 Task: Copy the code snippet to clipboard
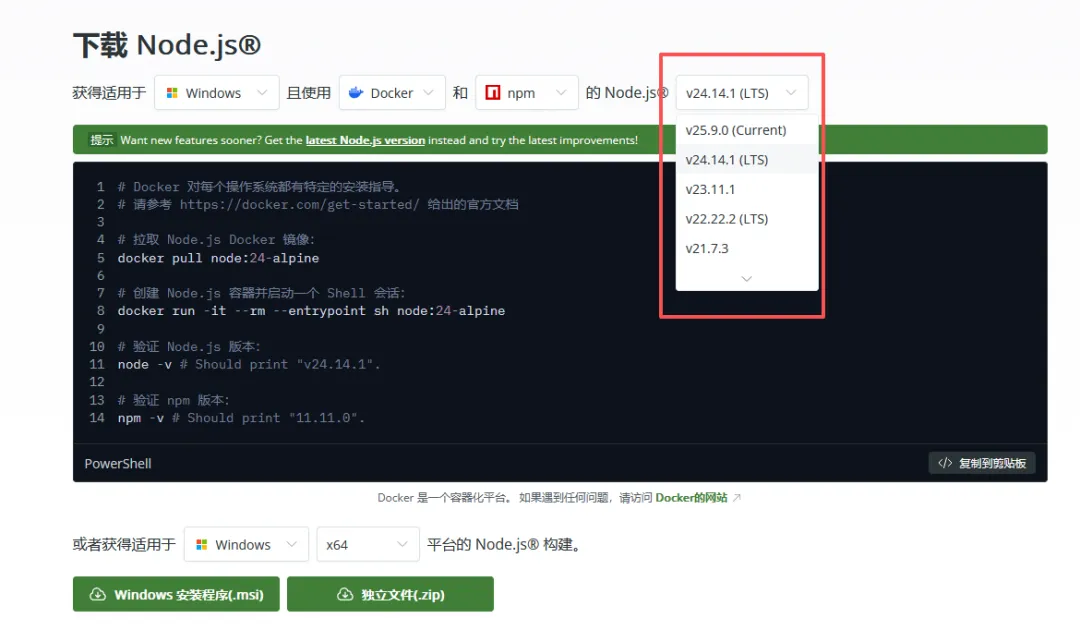tap(982, 463)
